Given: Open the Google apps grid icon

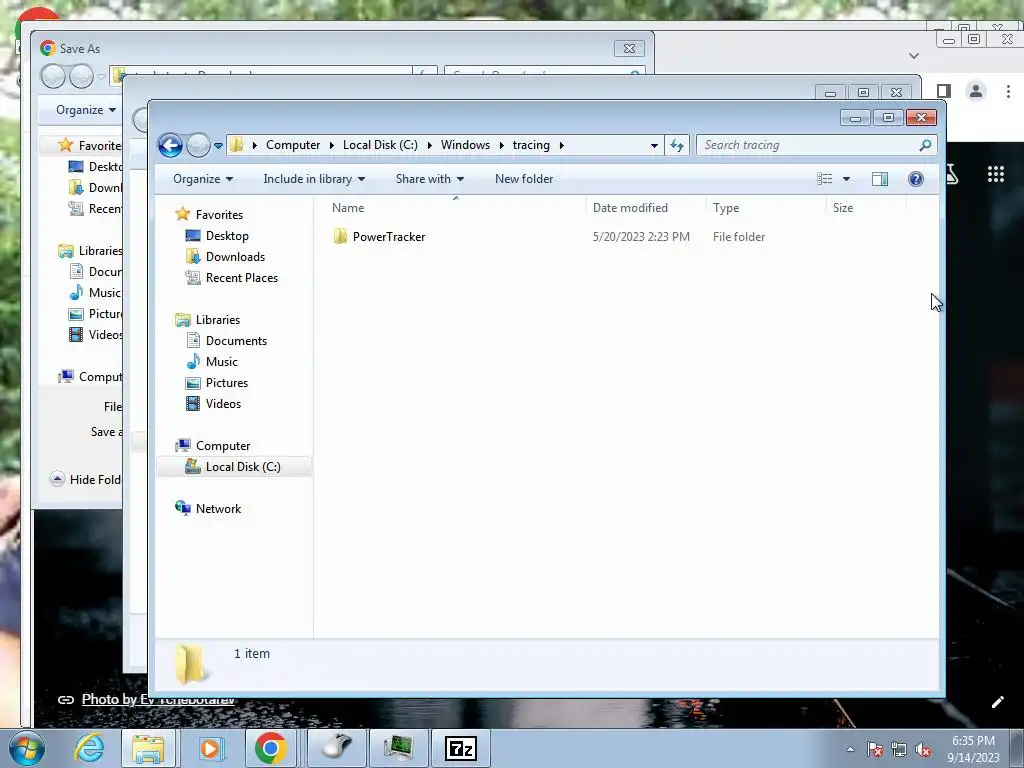Looking at the screenshot, I should pyautogui.click(x=996, y=174).
